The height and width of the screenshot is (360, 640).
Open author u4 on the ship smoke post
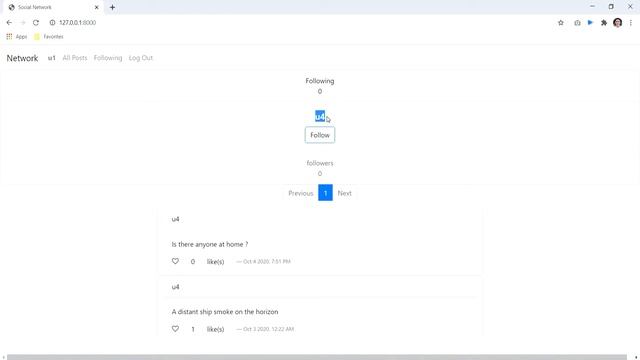[x=176, y=287]
